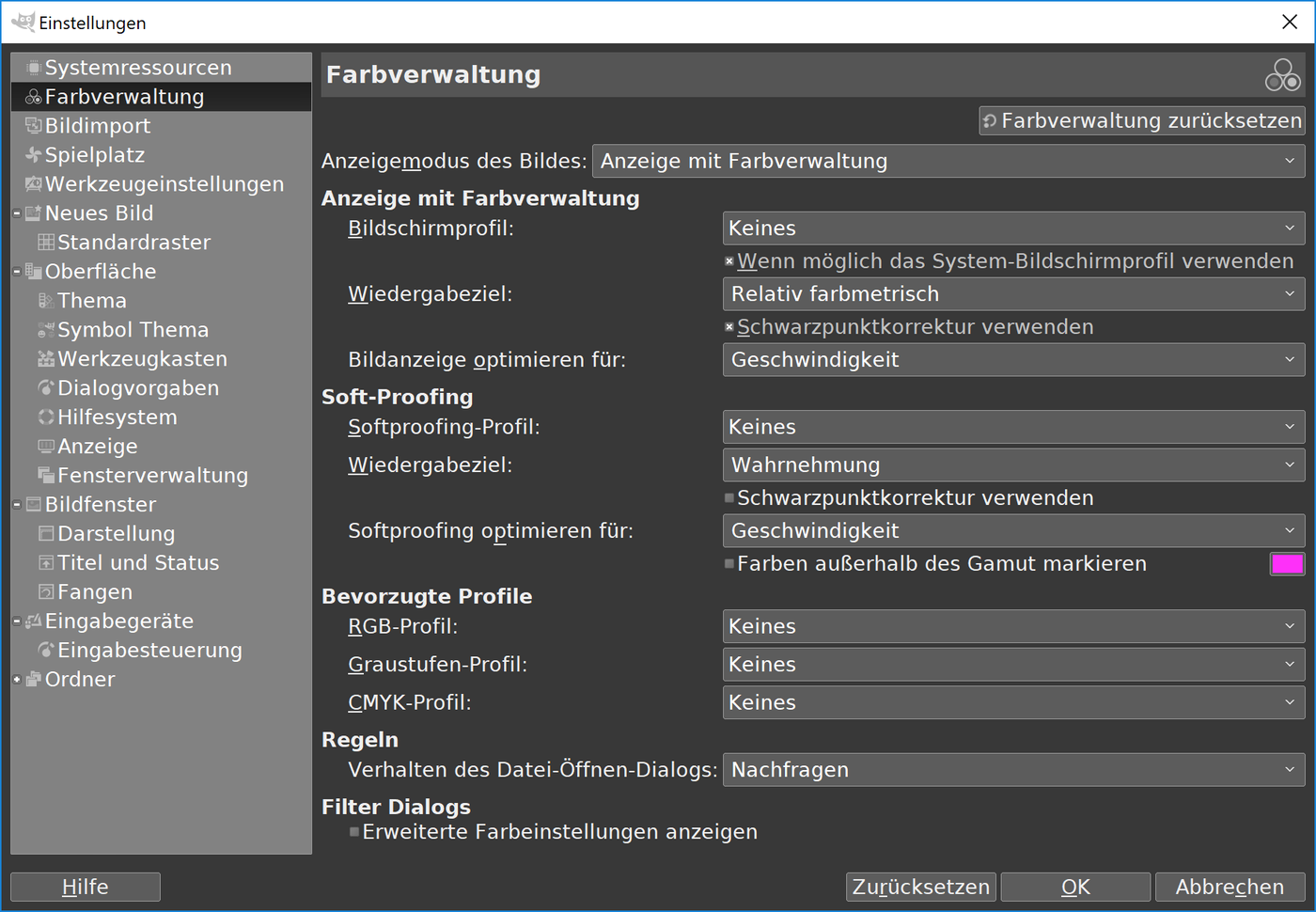
Task: Open Softproofing optimieren für dropdown
Action: coord(1014,531)
